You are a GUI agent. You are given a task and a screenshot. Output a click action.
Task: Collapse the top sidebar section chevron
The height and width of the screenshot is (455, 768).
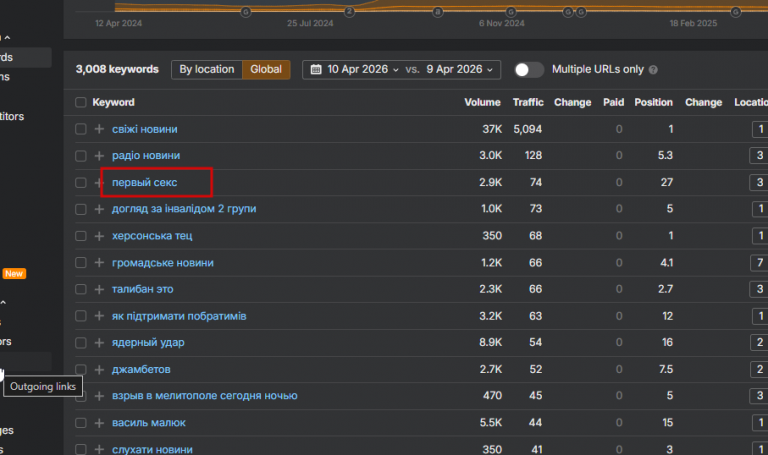(x=7, y=38)
